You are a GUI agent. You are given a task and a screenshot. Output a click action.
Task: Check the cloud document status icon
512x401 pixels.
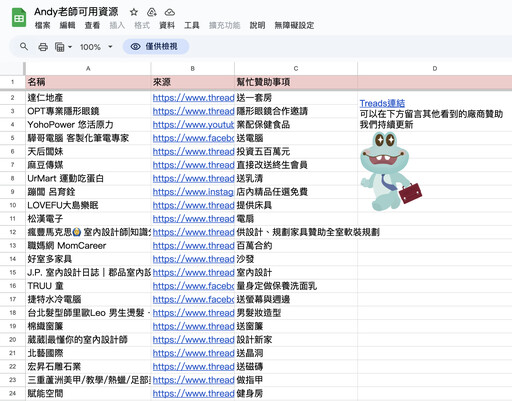point(170,12)
